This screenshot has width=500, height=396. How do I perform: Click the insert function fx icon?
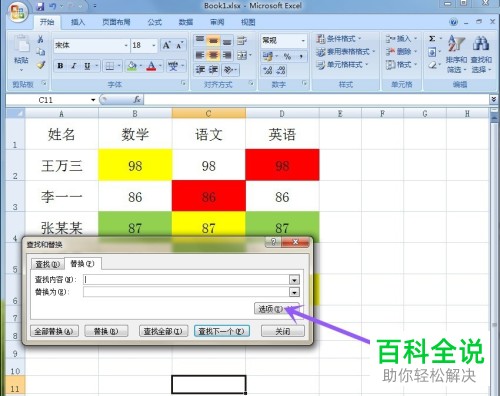(136, 99)
